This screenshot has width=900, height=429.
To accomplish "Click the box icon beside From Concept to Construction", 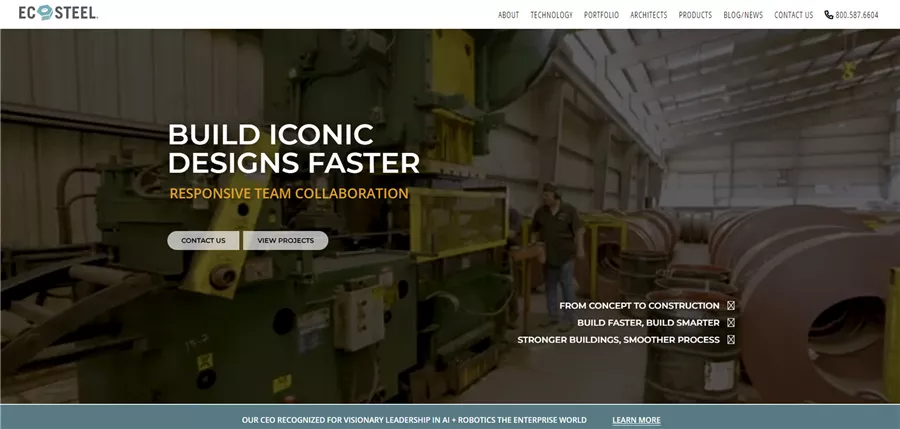I will coord(731,306).
